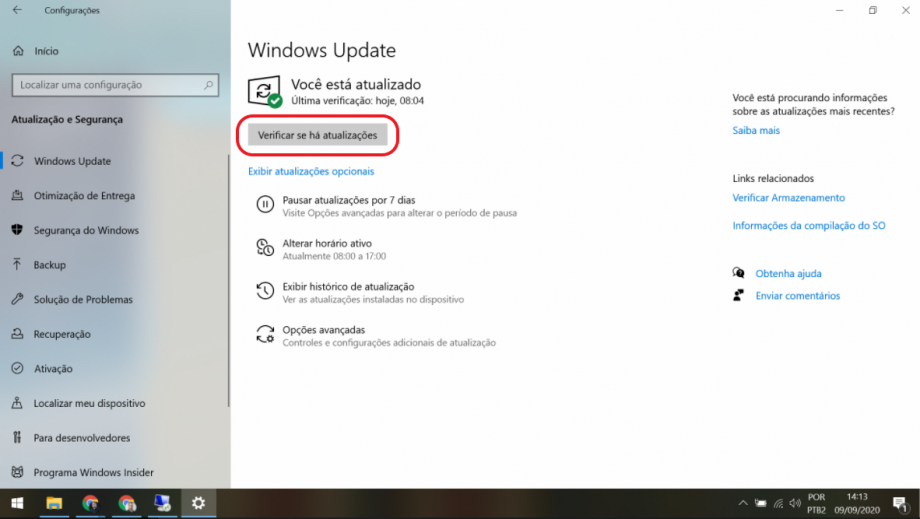
Task: Open Verificar Armazenamento link
Action: pos(788,198)
